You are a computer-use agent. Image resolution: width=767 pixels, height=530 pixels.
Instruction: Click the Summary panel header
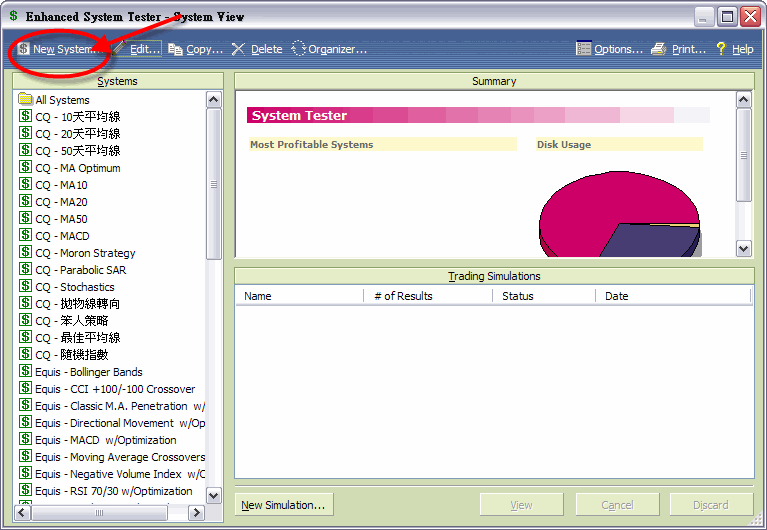pyautogui.click(x=494, y=81)
